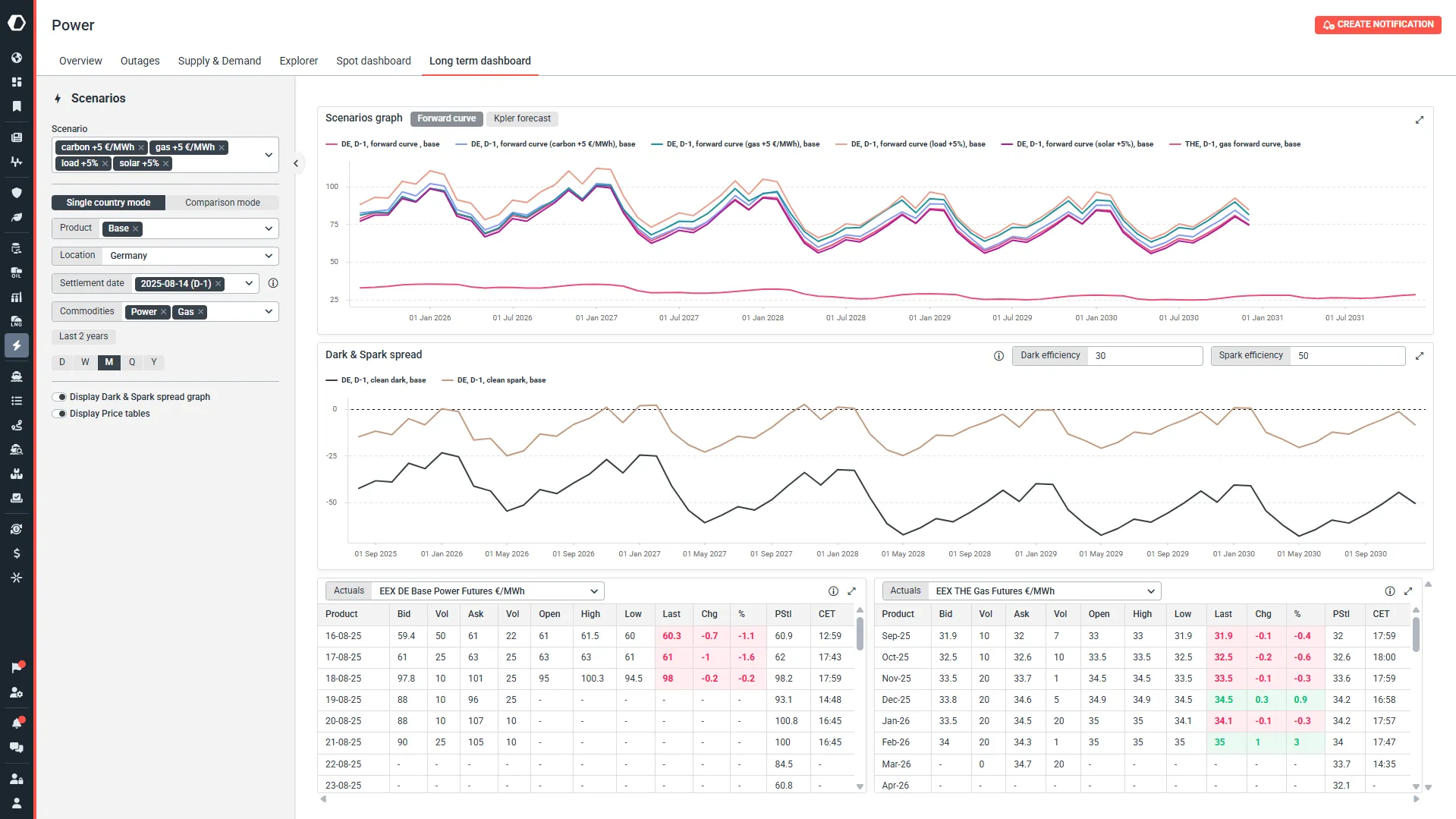Image resolution: width=1456 pixels, height=819 pixels.
Task: Switch to Comparison mode
Action: (222, 203)
